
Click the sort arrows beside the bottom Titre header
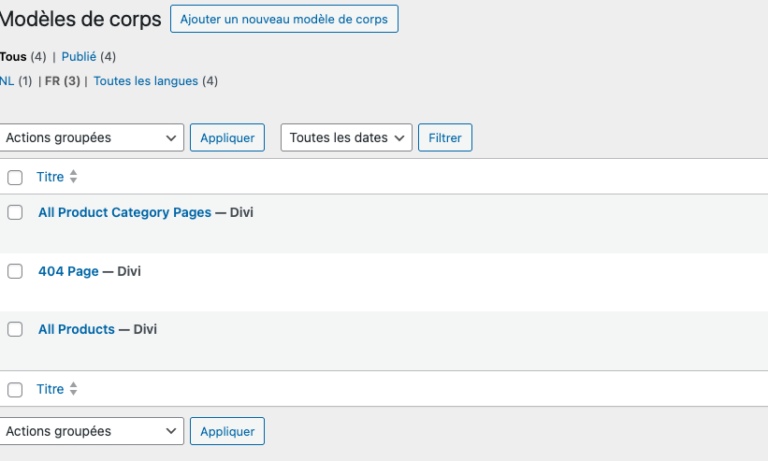click(73, 389)
